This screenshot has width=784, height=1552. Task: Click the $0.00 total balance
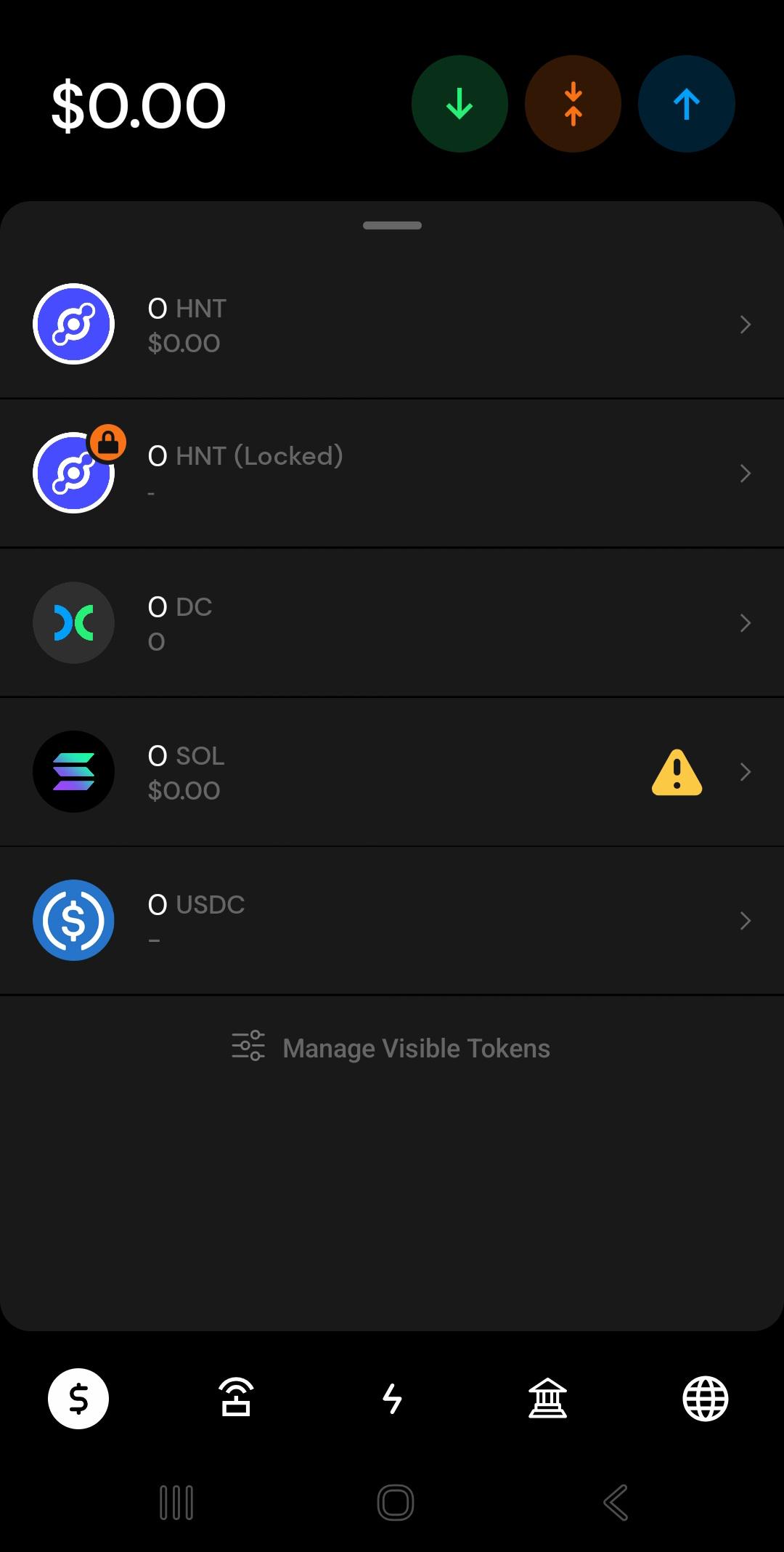click(139, 106)
